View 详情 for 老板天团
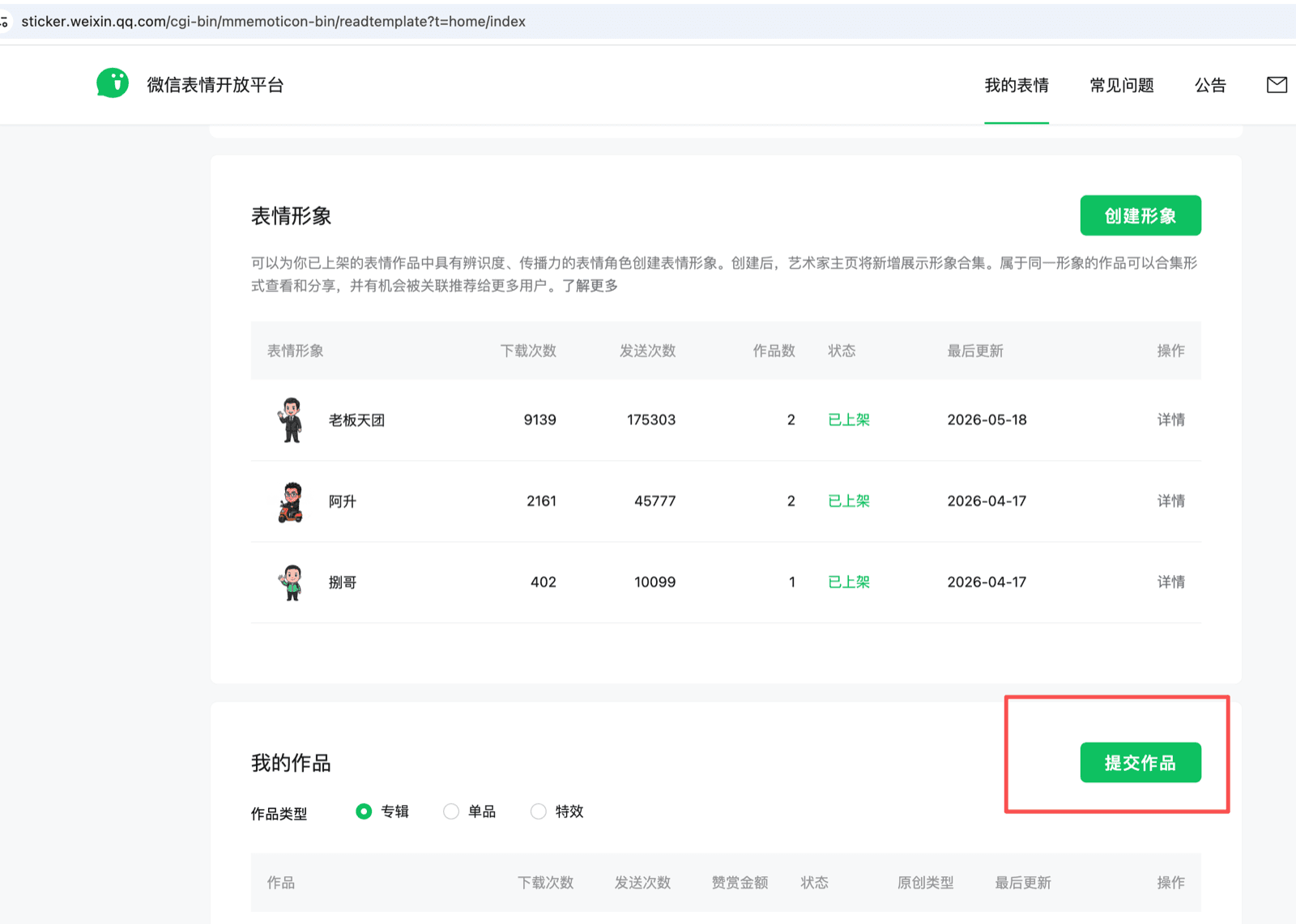The height and width of the screenshot is (924, 1296). (x=1170, y=419)
